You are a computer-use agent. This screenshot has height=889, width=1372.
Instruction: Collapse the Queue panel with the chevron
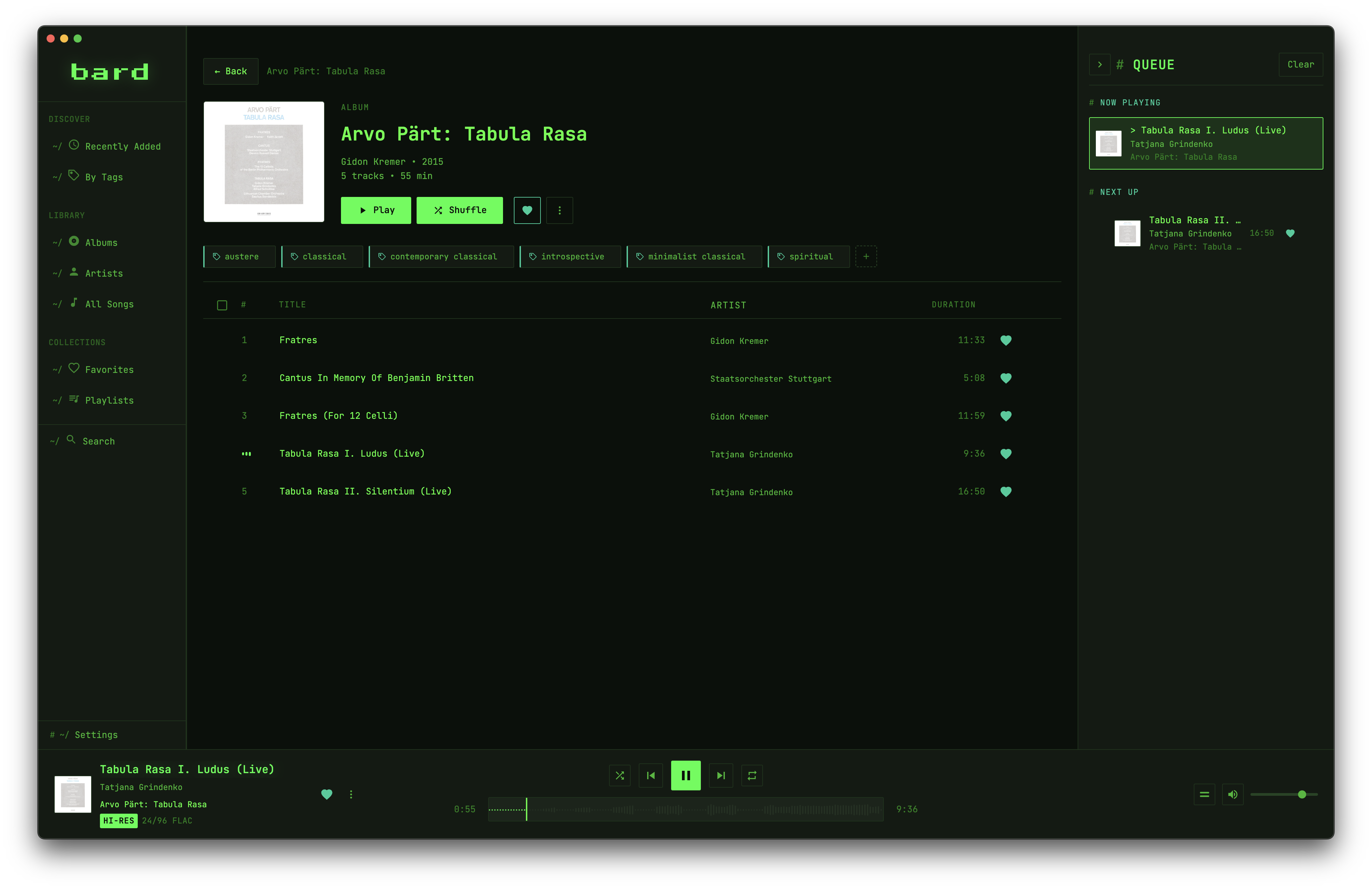(x=1100, y=65)
